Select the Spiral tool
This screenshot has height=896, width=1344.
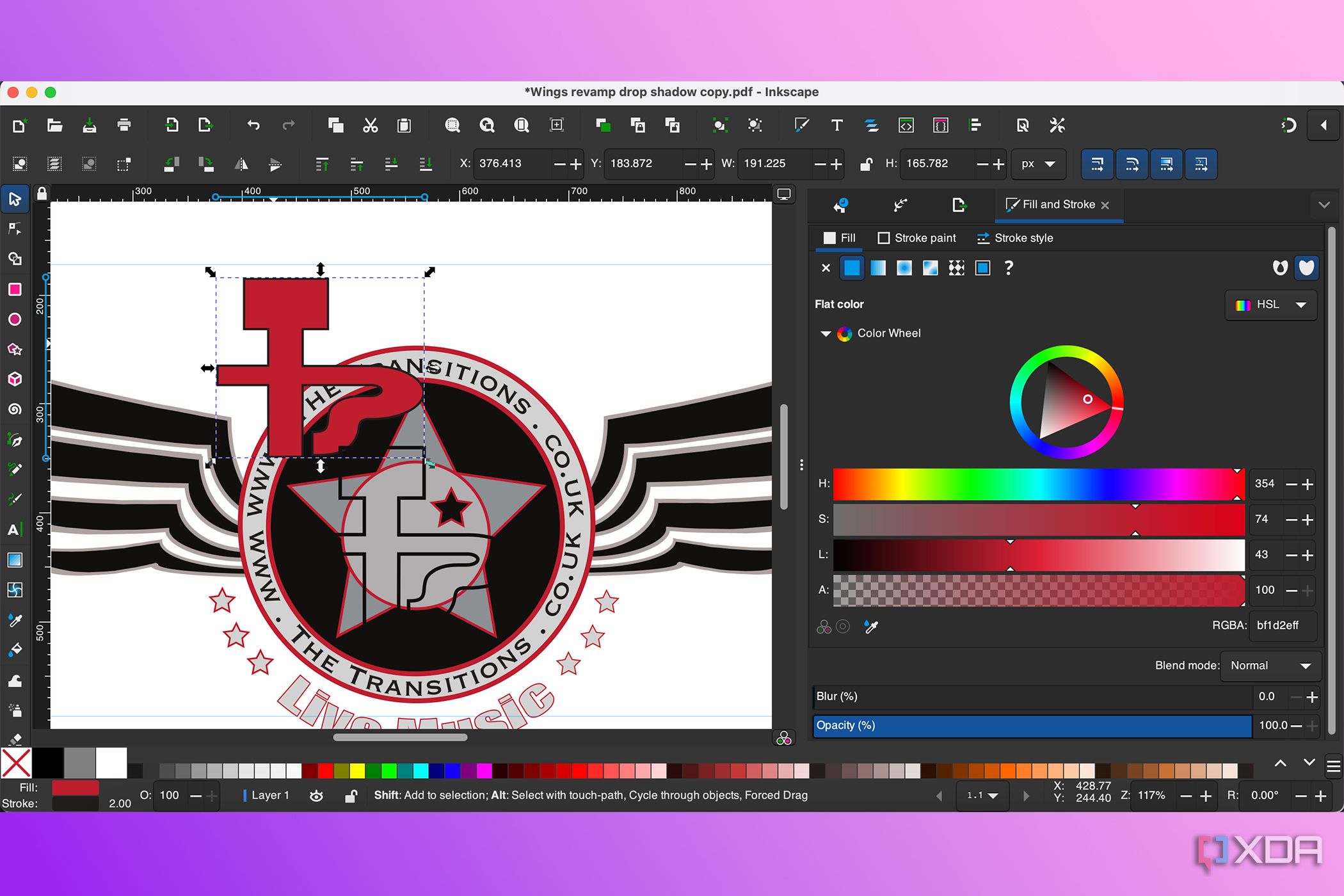click(15, 409)
